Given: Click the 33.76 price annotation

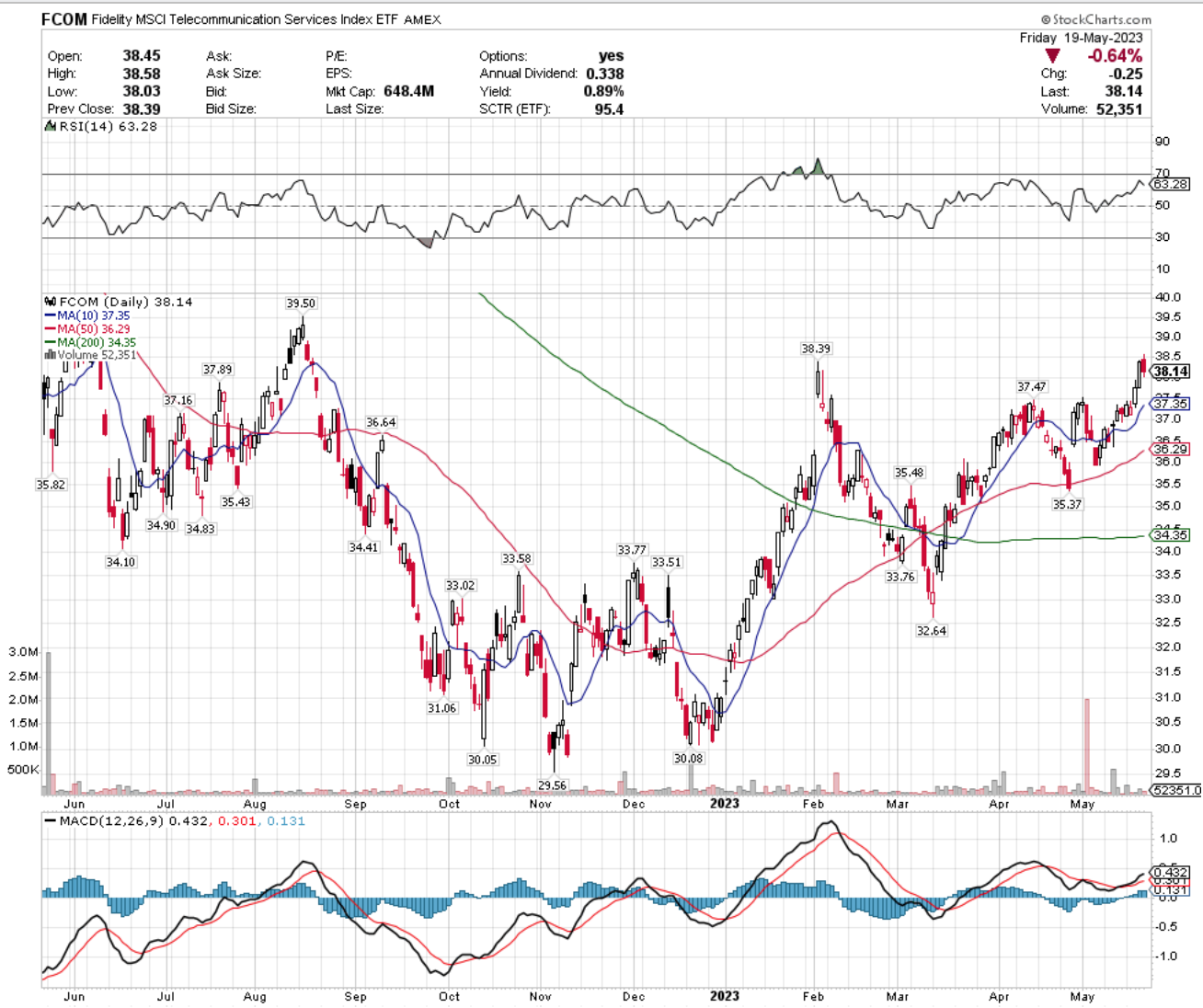Looking at the screenshot, I should pyautogui.click(x=900, y=578).
